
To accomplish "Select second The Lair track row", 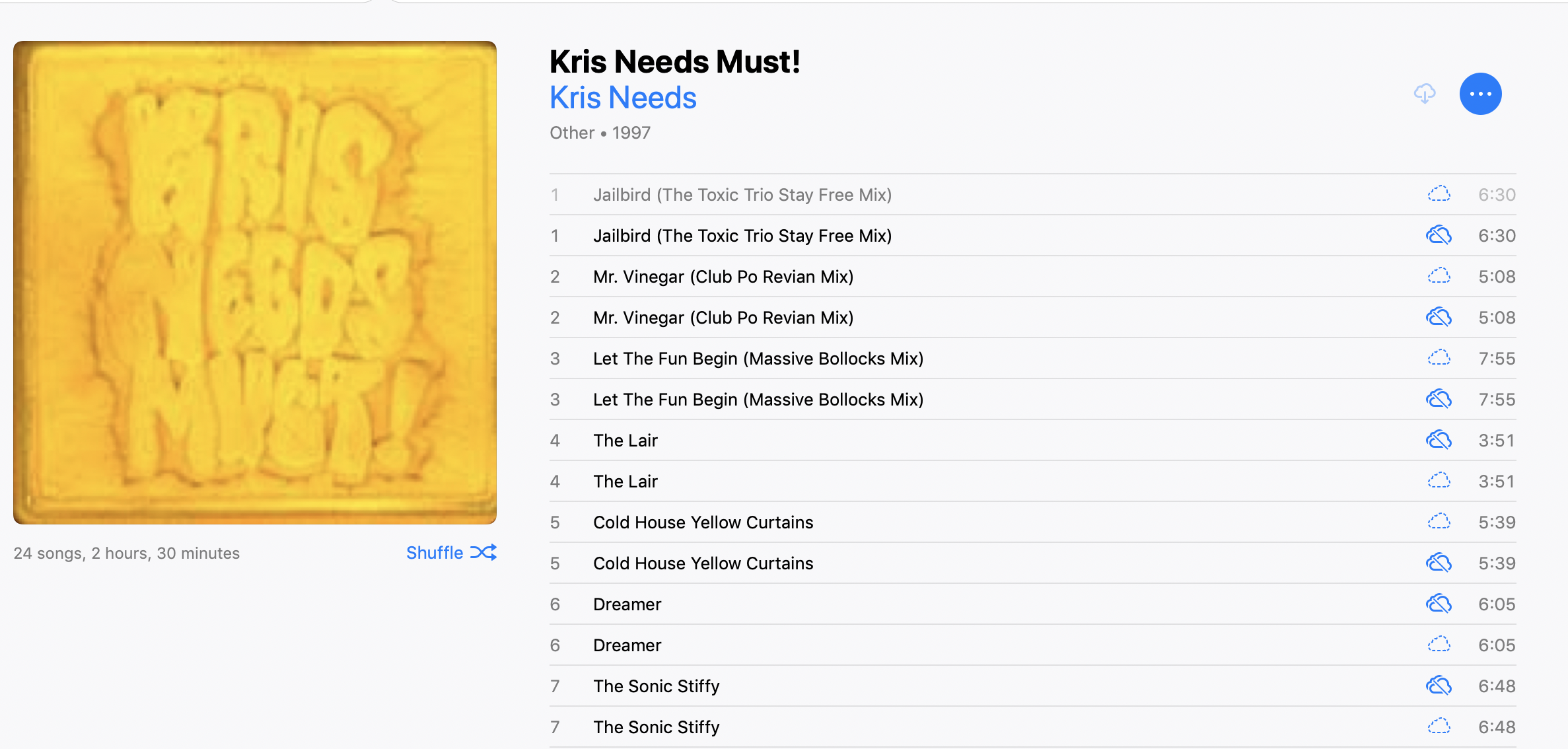I will 1032,482.
